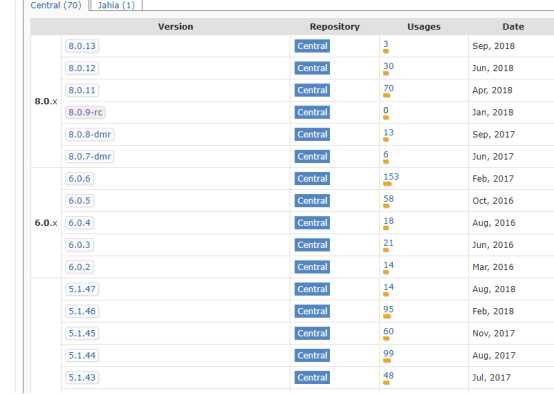The width and height of the screenshot is (554, 394).
Task: Open version 6.0.3 link
Action: 79,245
